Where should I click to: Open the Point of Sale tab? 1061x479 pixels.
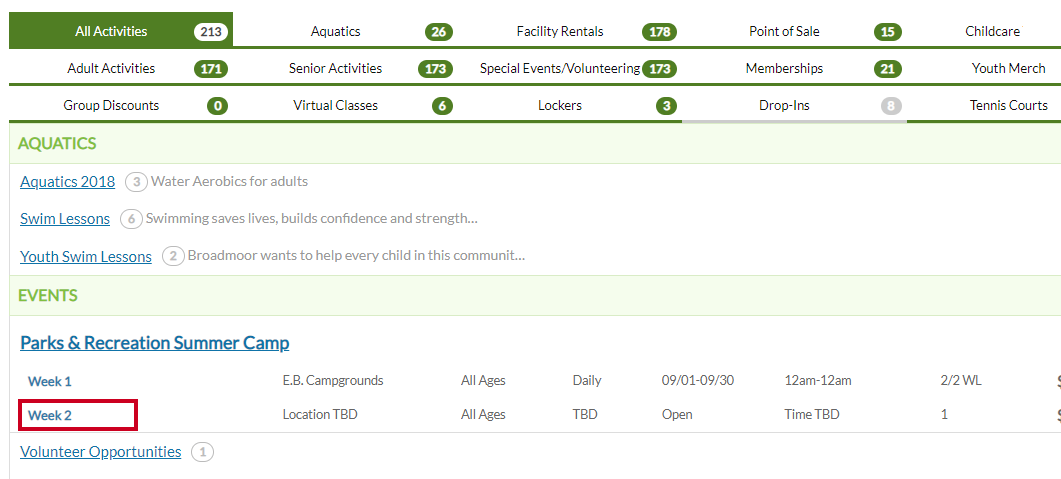[794, 31]
